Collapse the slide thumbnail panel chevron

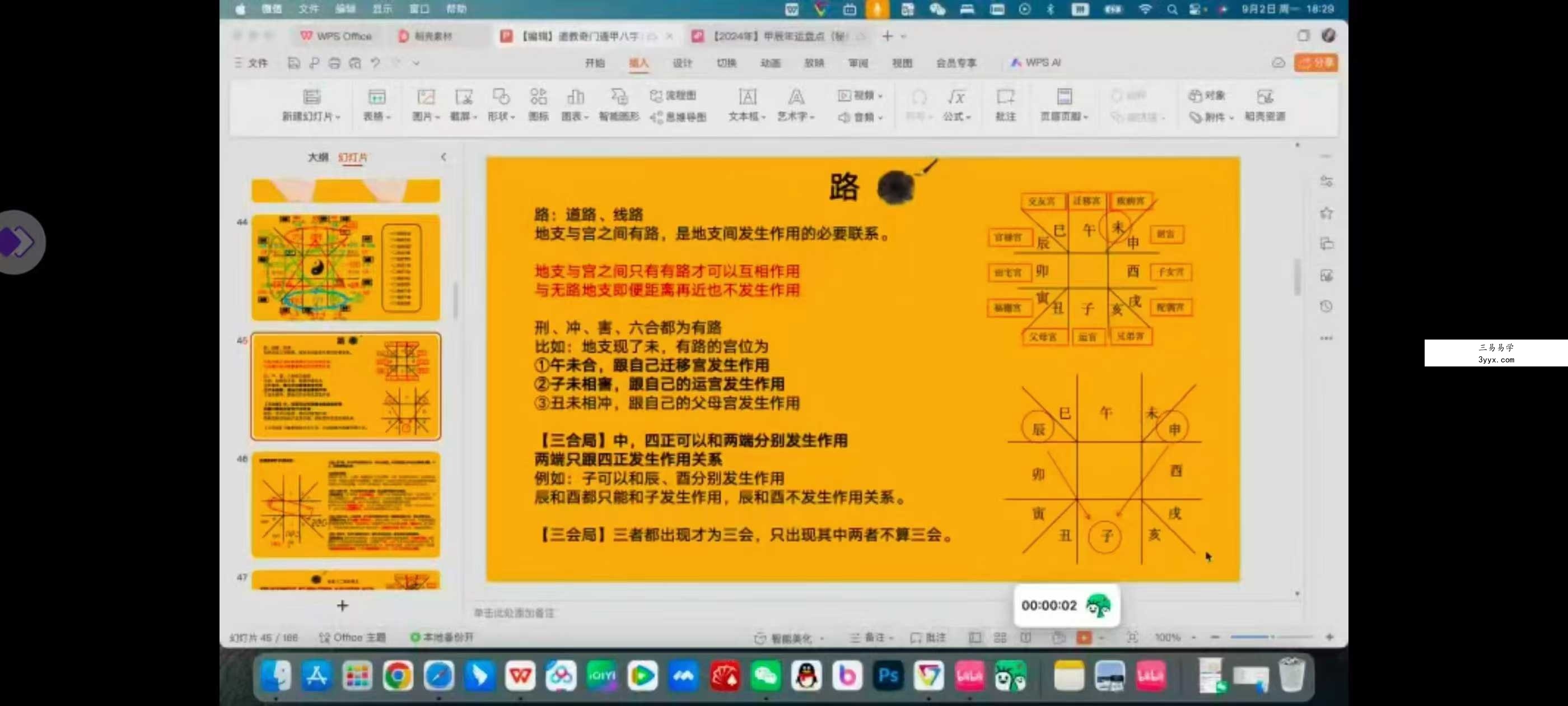[443, 157]
